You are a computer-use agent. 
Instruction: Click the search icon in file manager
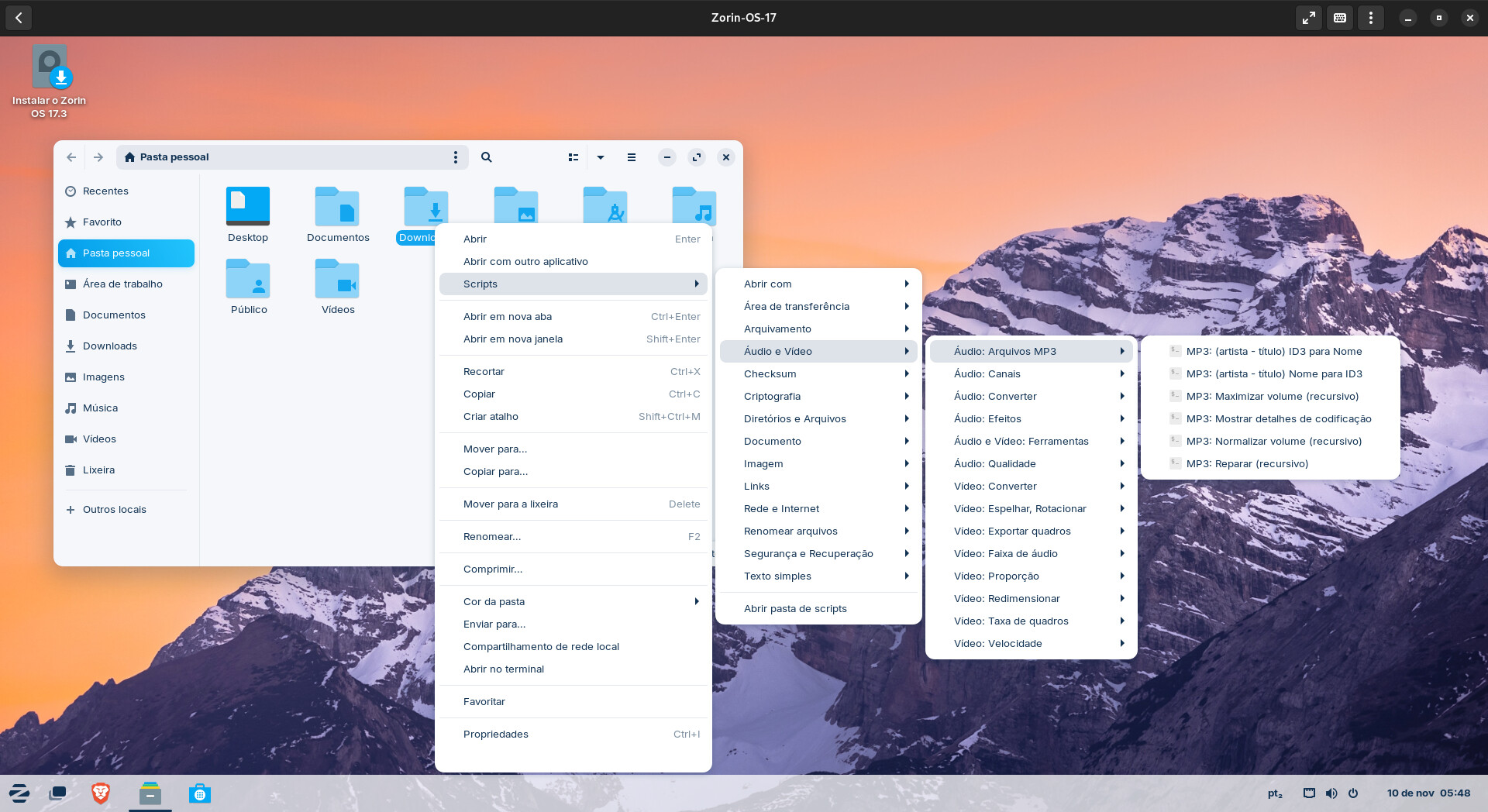click(486, 157)
